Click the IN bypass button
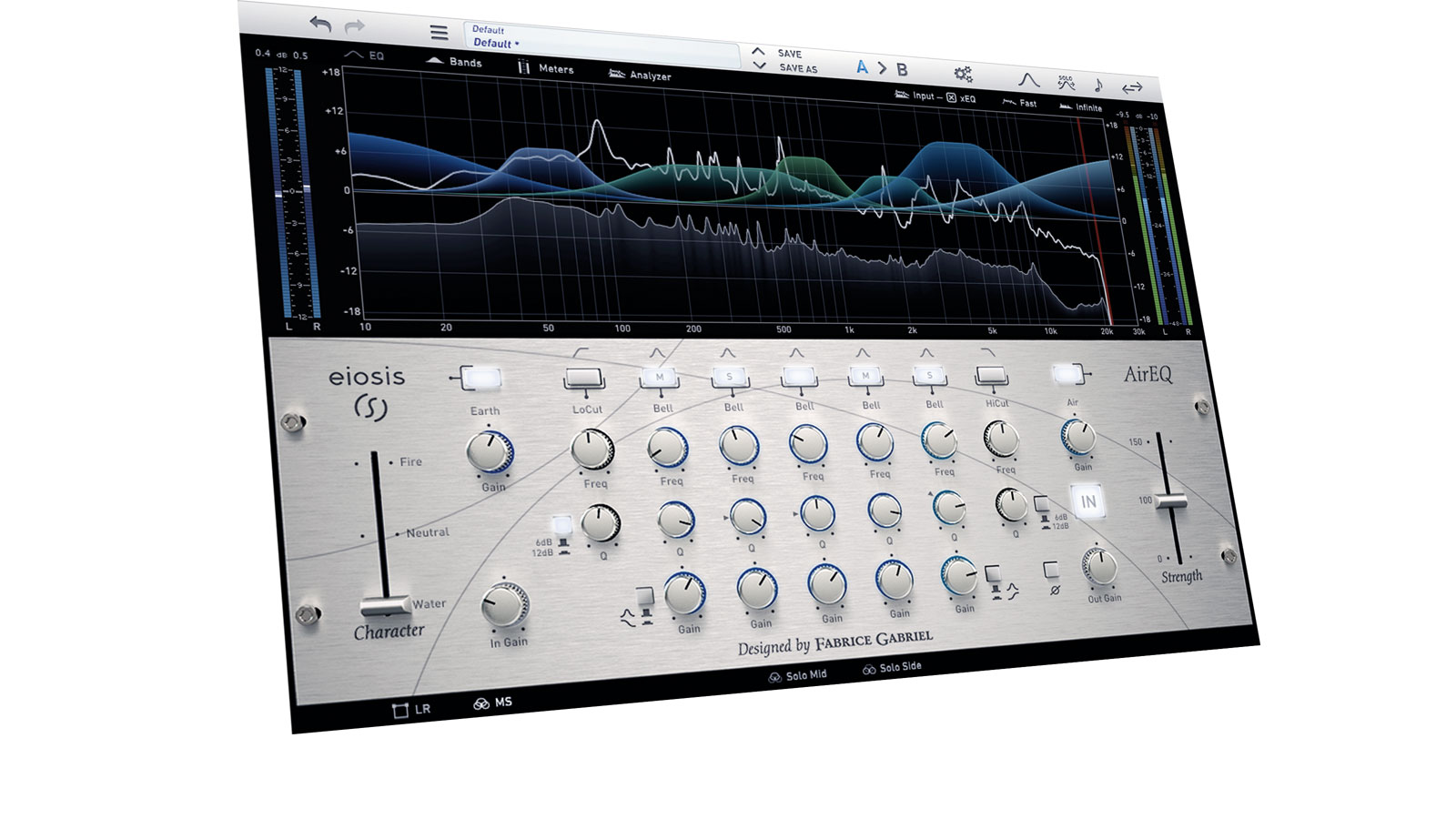Image resolution: width=1456 pixels, height=819 pixels. [1087, 501]
